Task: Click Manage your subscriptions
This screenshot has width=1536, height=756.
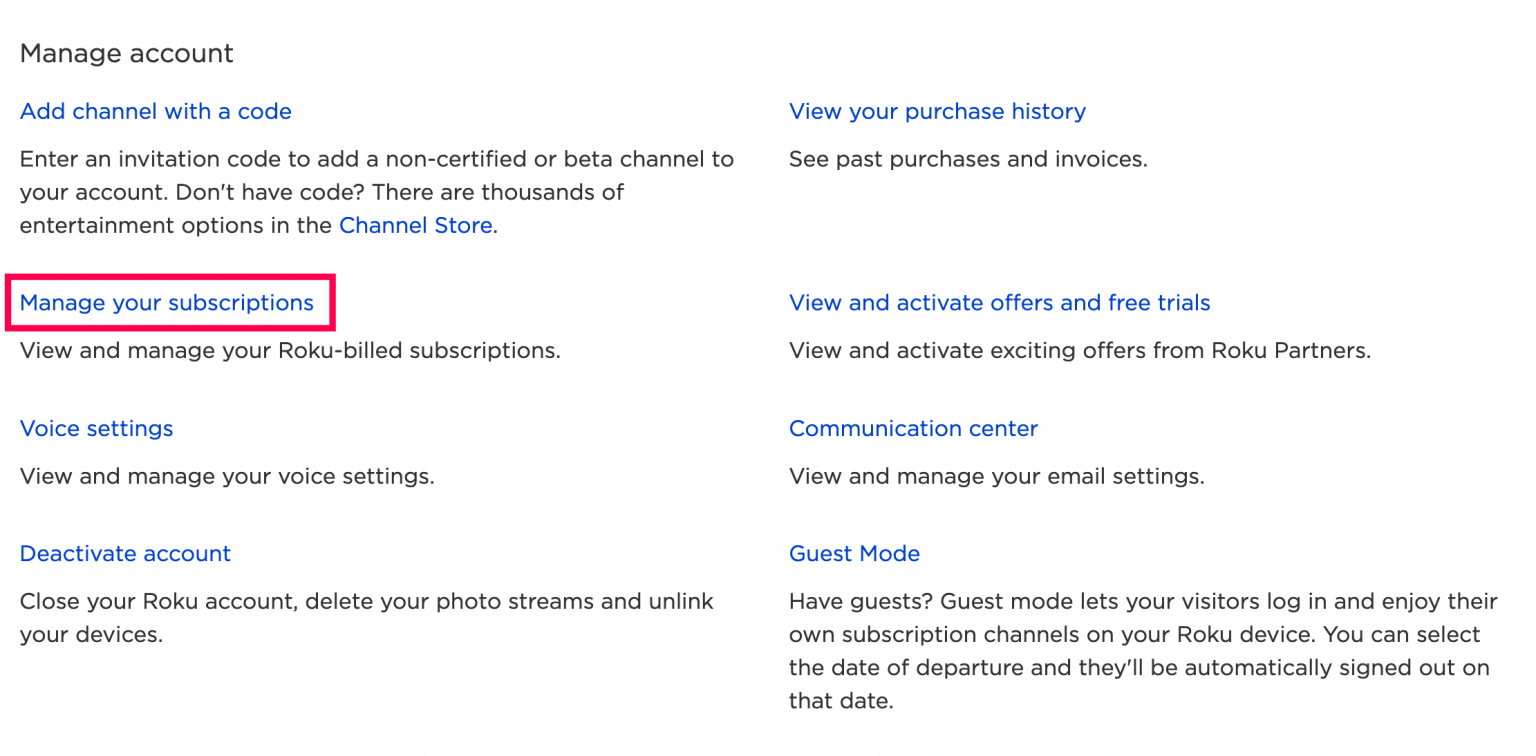Action: tap(167, 303)
